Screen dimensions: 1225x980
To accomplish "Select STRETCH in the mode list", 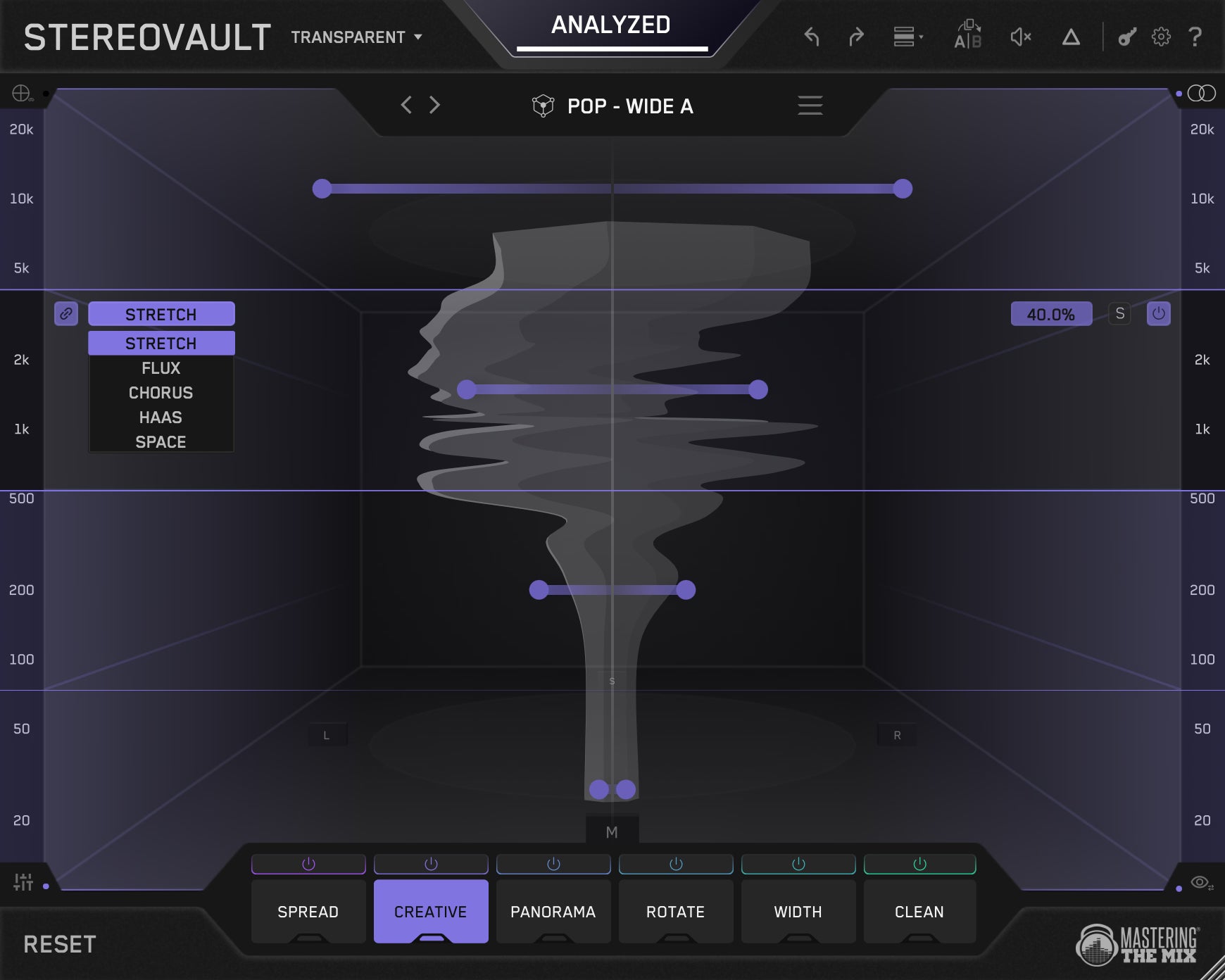I will coord(161,343).
